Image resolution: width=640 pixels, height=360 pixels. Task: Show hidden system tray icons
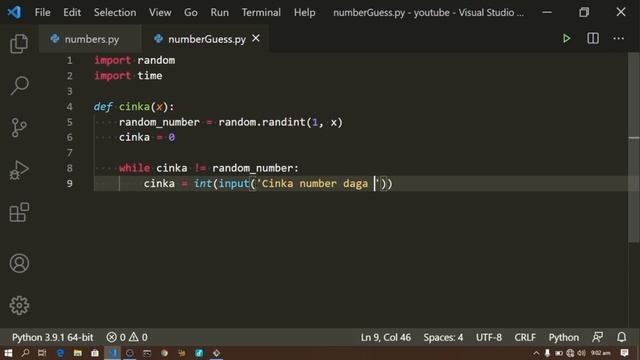click(x=536, y=353)
